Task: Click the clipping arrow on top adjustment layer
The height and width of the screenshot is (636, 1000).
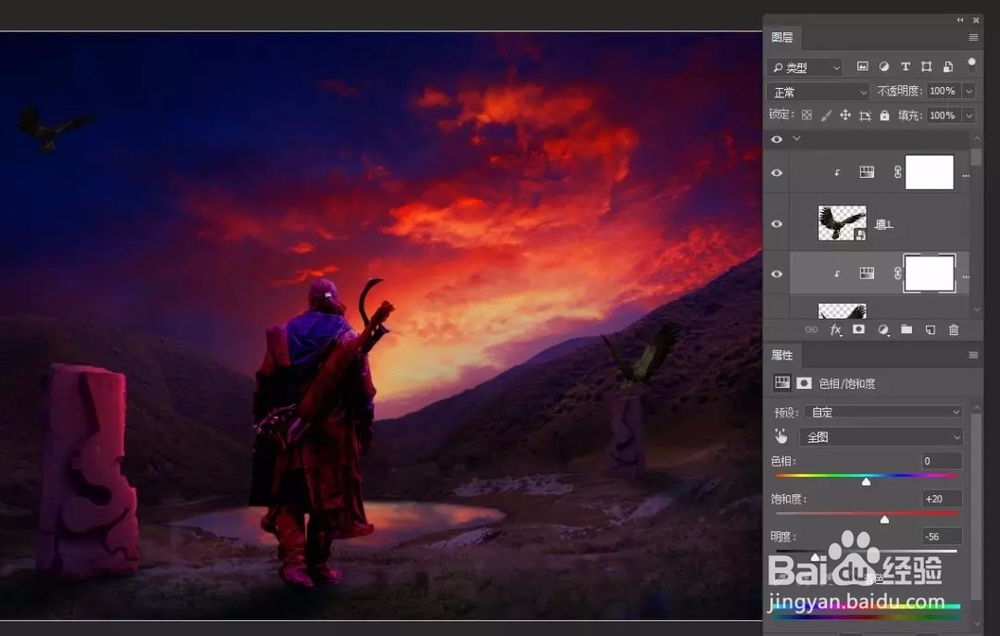Action: coord(837,173)
